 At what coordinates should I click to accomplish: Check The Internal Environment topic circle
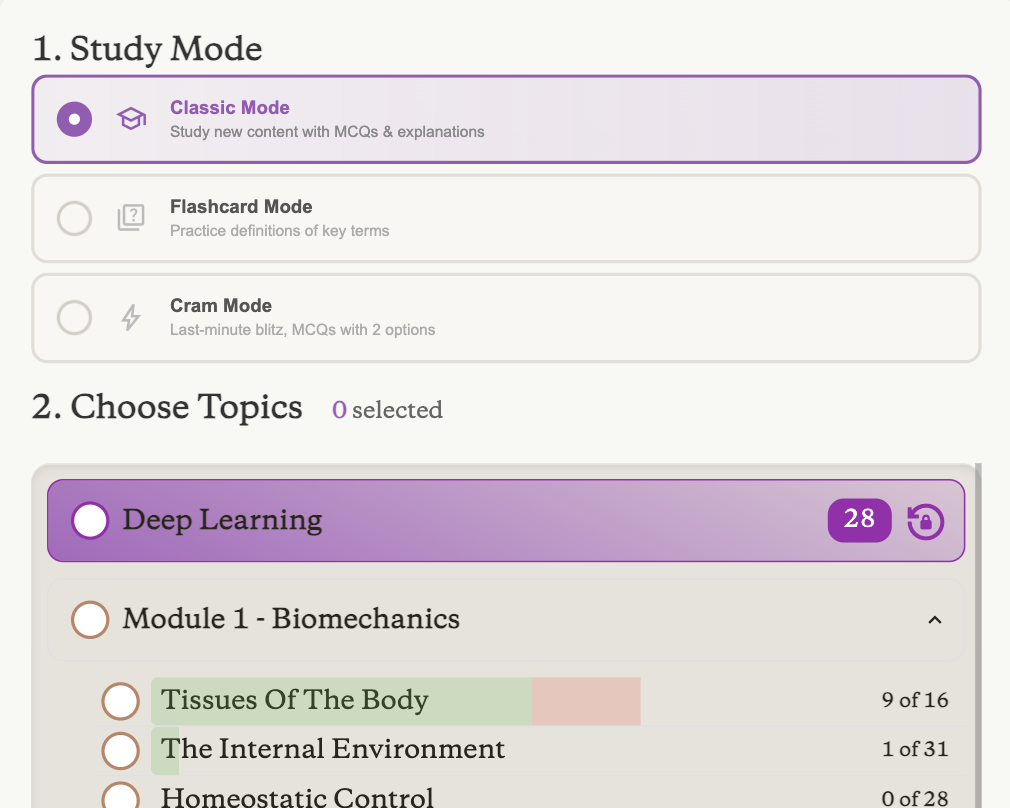click(120, 750)
